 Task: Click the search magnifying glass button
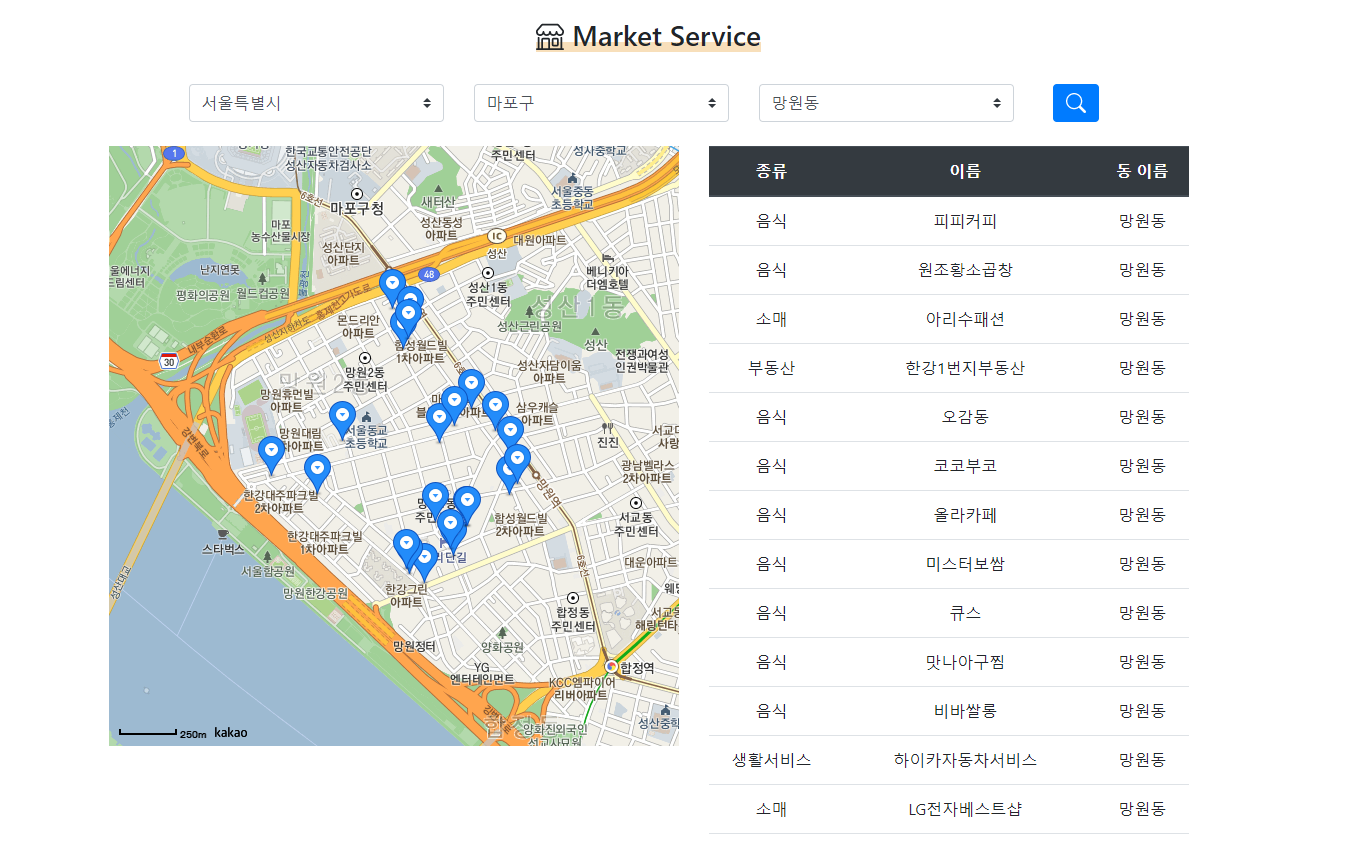coord(1075,102)
